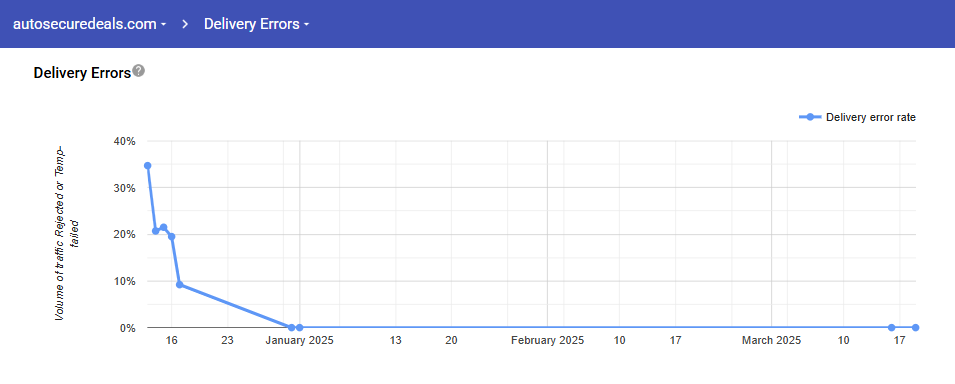Screen dimensions: 955x384
Task: Click the zero-value point at January 2025
Action: click(299, 328)
